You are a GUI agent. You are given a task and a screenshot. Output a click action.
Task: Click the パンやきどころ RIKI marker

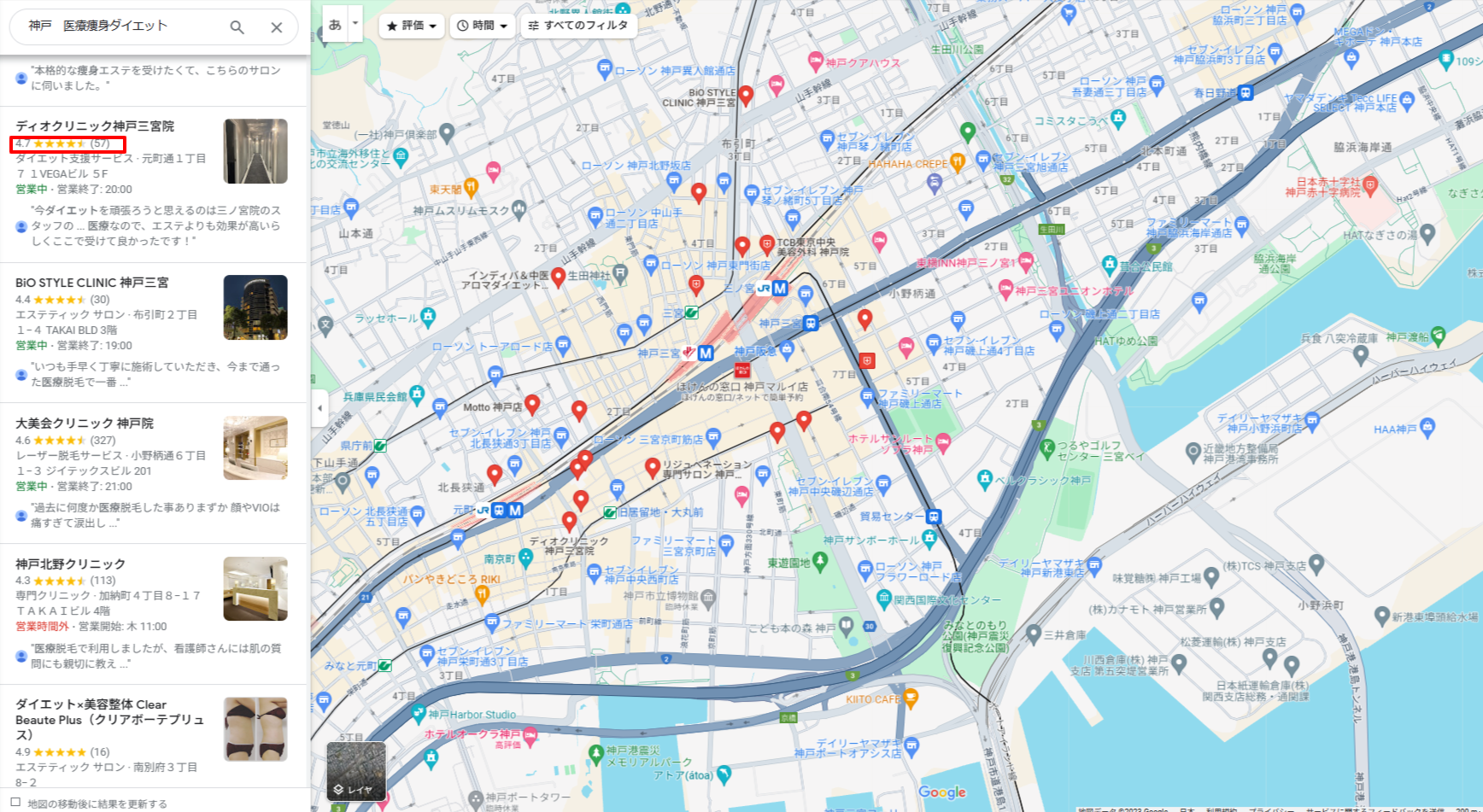(483, 595)
